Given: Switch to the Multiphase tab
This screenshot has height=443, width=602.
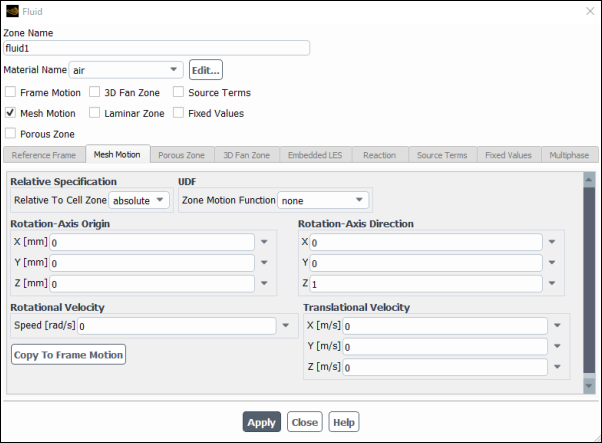Looking at the screenshot, I should click(x=569, y=155).
